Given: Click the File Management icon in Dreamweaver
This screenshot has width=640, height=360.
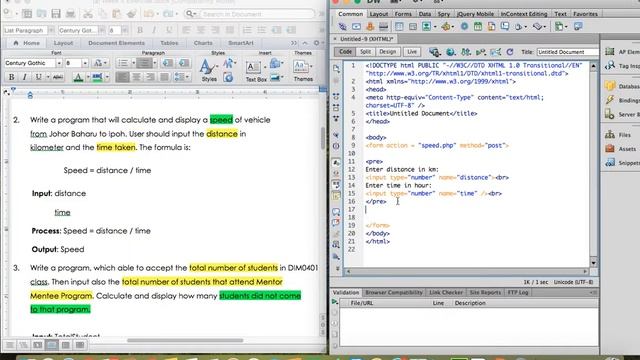Looking at the screenshot, I should 466,52.
